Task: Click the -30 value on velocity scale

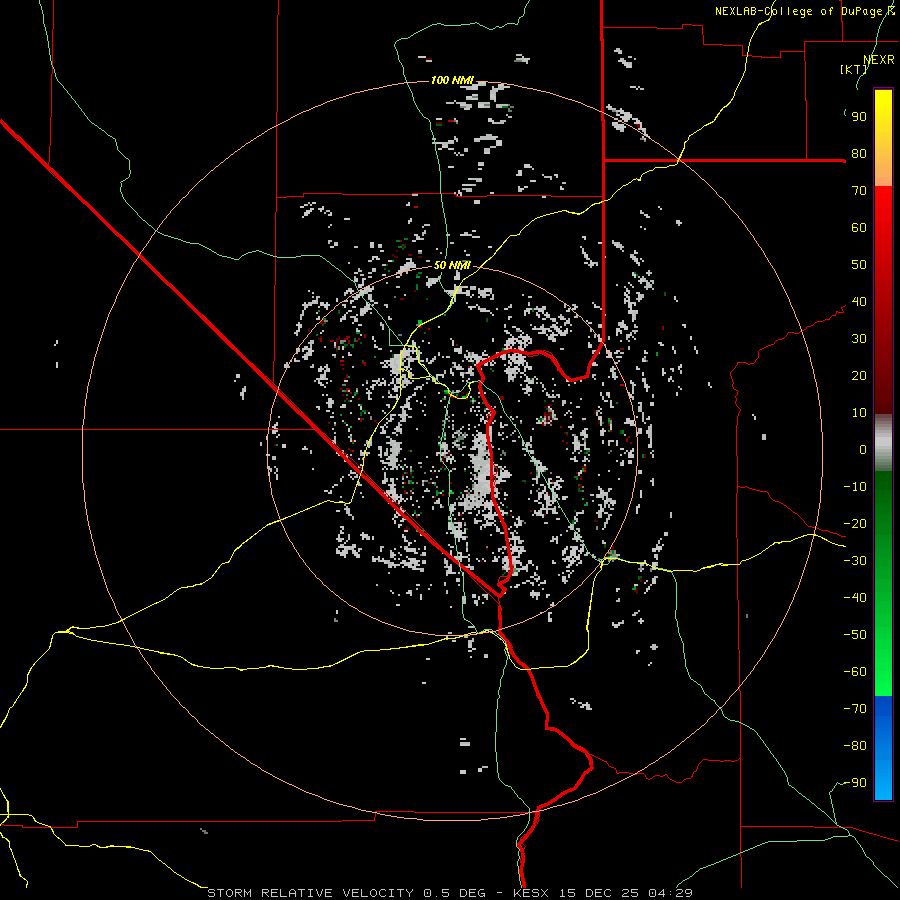Action: pos(855,561)
